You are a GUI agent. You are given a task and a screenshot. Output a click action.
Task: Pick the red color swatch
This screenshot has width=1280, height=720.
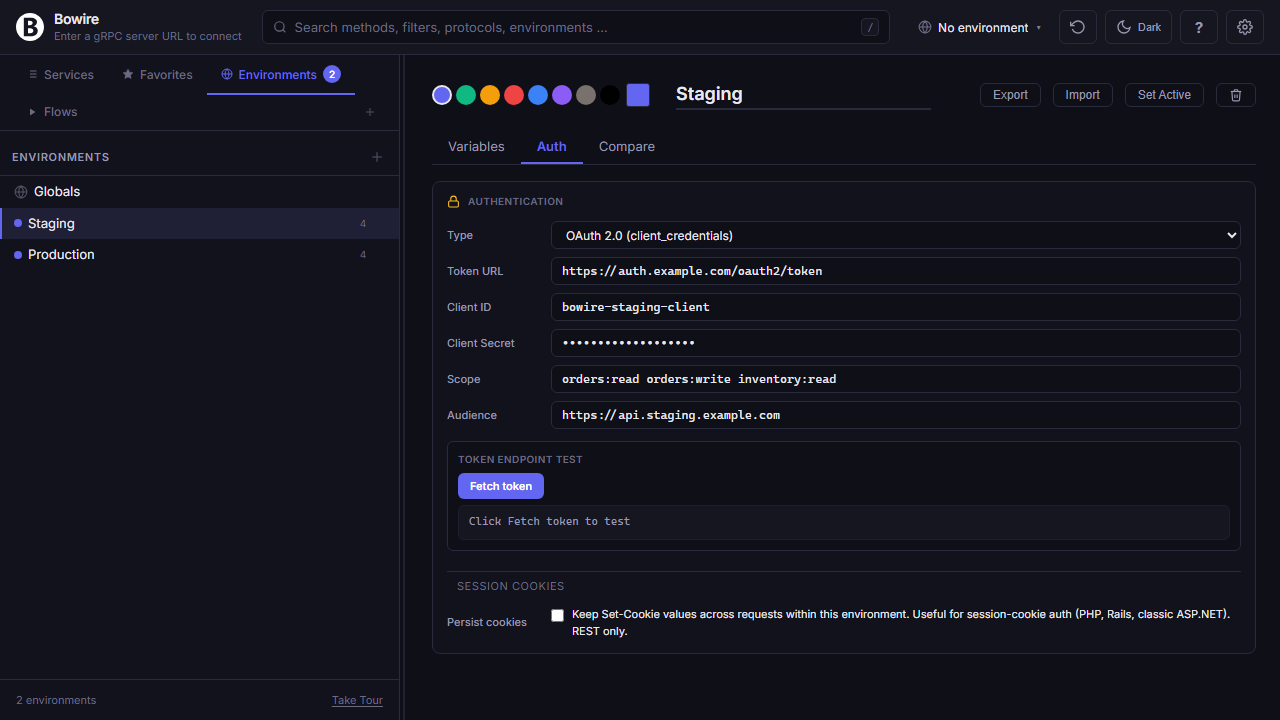tap(514, 95)
